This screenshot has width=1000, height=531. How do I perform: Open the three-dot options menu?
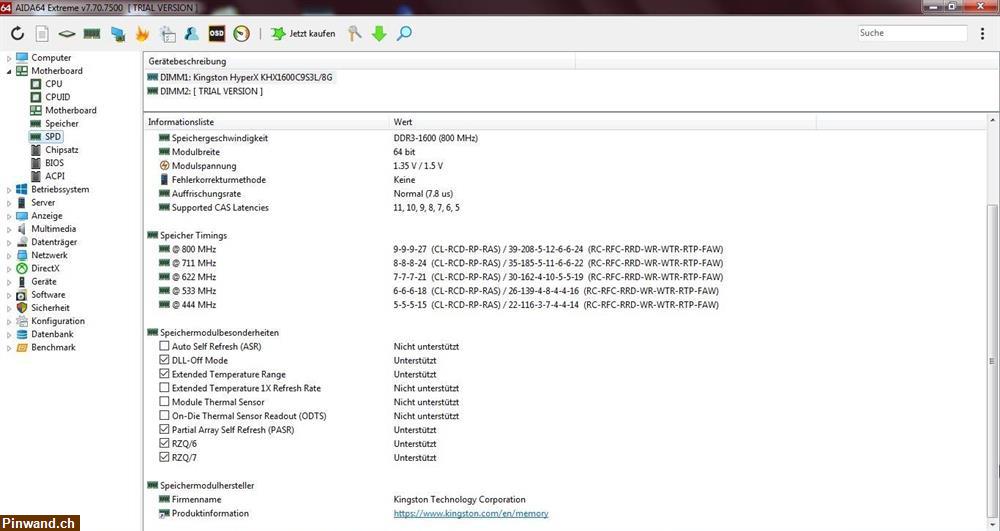(x=982, y=34)
